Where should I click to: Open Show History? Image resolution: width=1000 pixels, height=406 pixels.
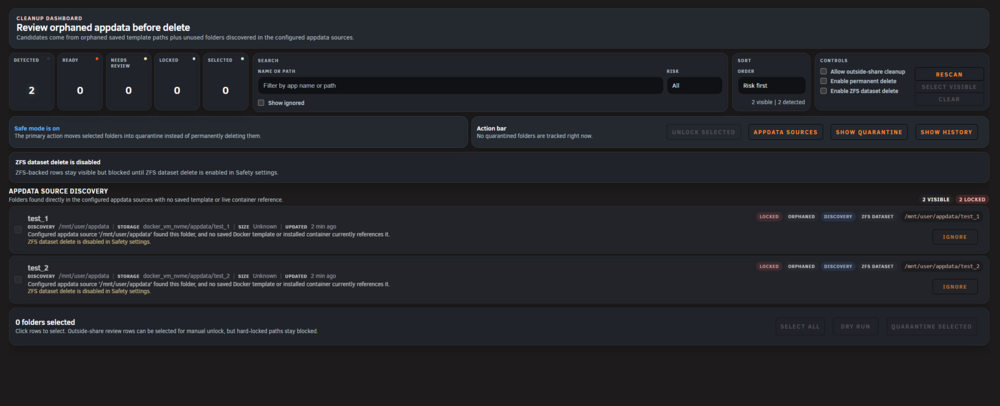(946, 132)
